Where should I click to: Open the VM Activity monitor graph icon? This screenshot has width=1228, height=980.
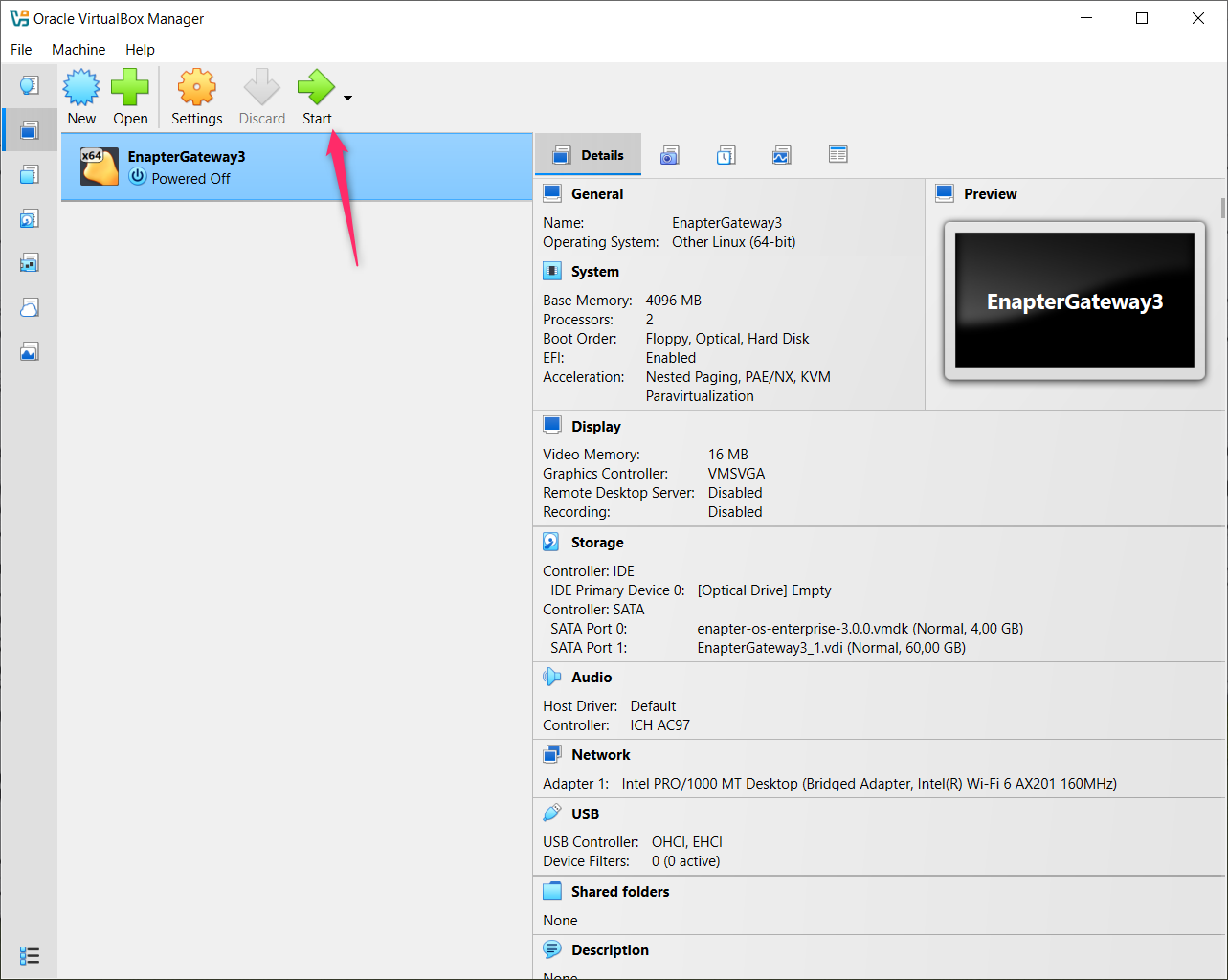click(x=781, y=154)
